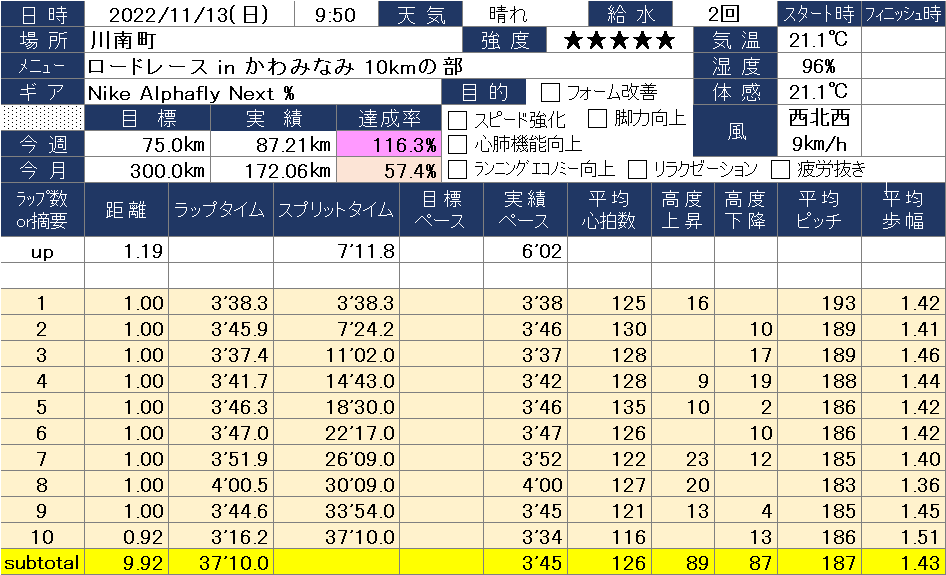Enable the スピード強化 checkbox
Screen dimensions: 946x575
tap(457, 120)
